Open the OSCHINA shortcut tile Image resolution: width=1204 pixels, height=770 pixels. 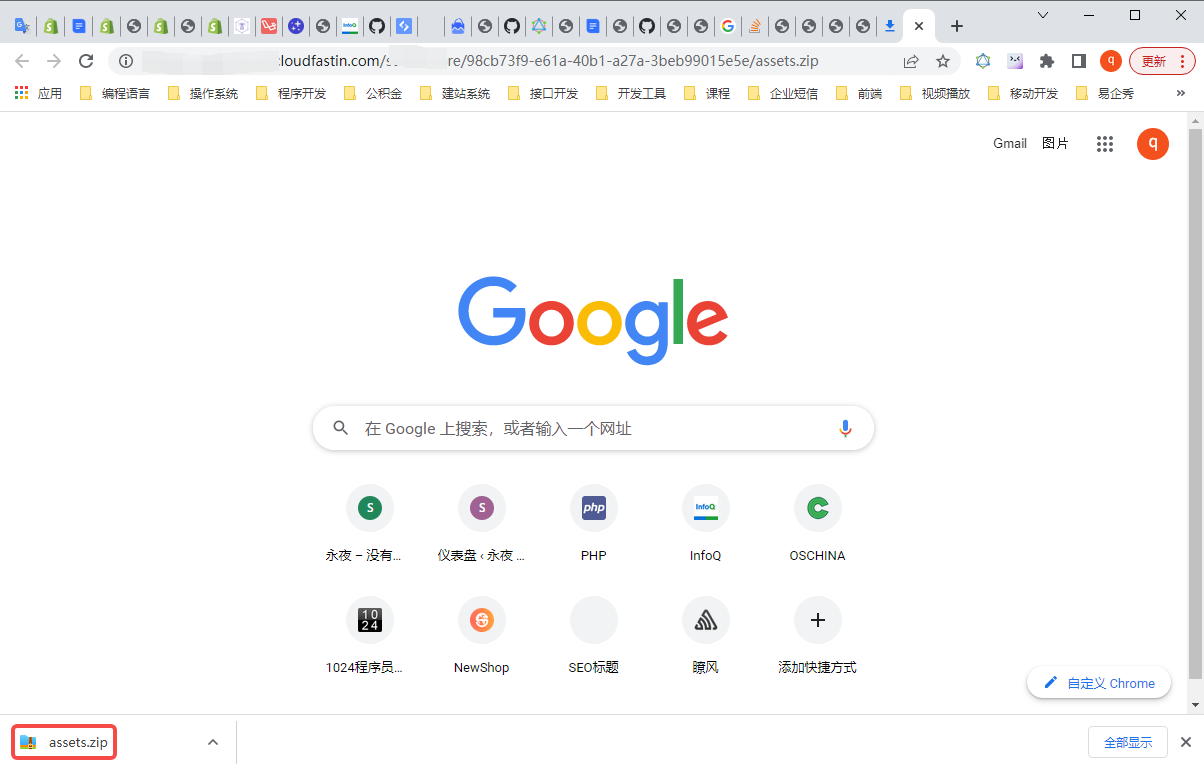click(x=818, y=526)
